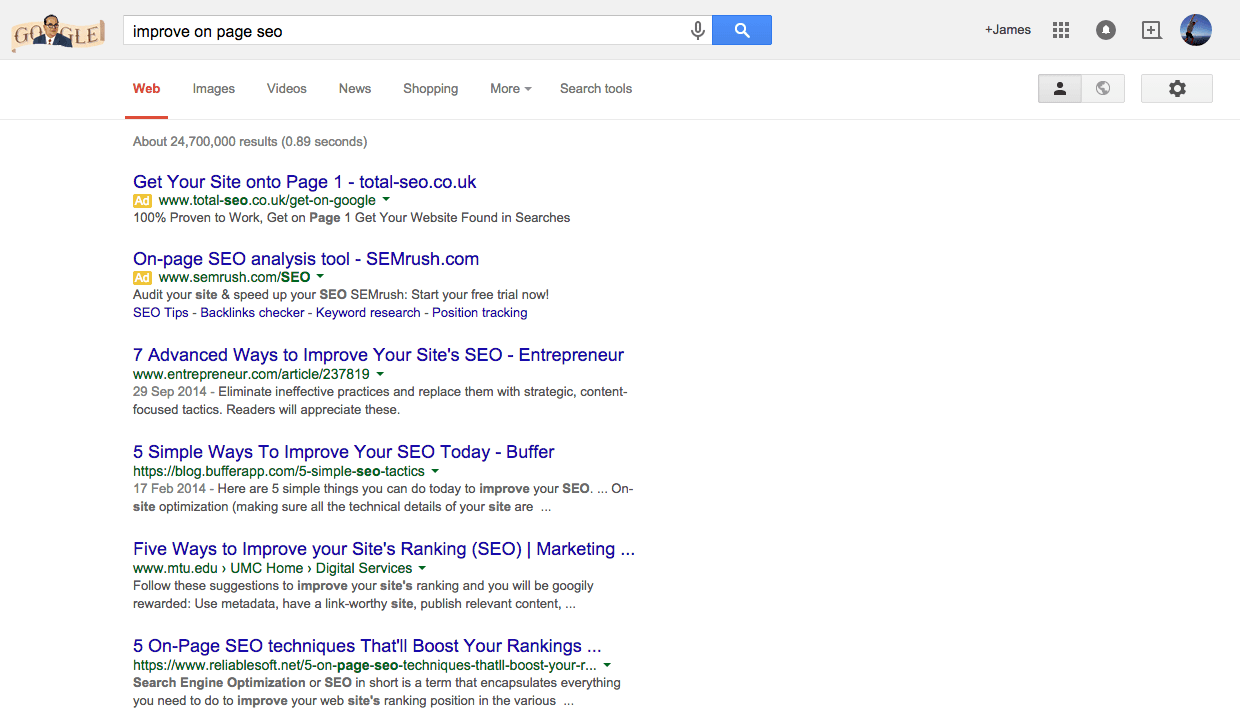Viewport: 1240px width, 711px height.
Task: Click the www.entrepreneur.com/article/237819 URL text
Action: [251, 374]
